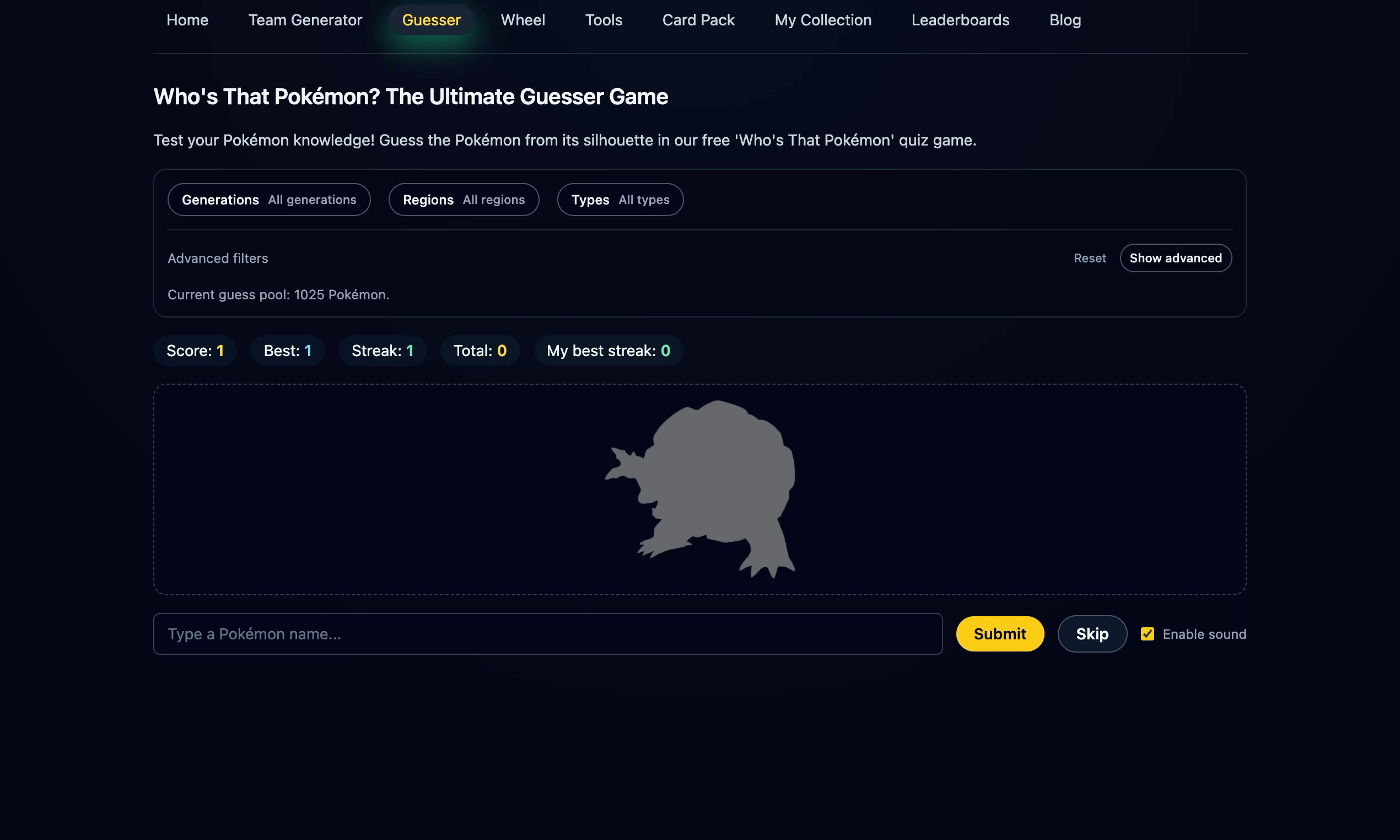The height and width of the screenshot is (840, 1400).
Task: Open the Types filter
Action: (620, 199)
